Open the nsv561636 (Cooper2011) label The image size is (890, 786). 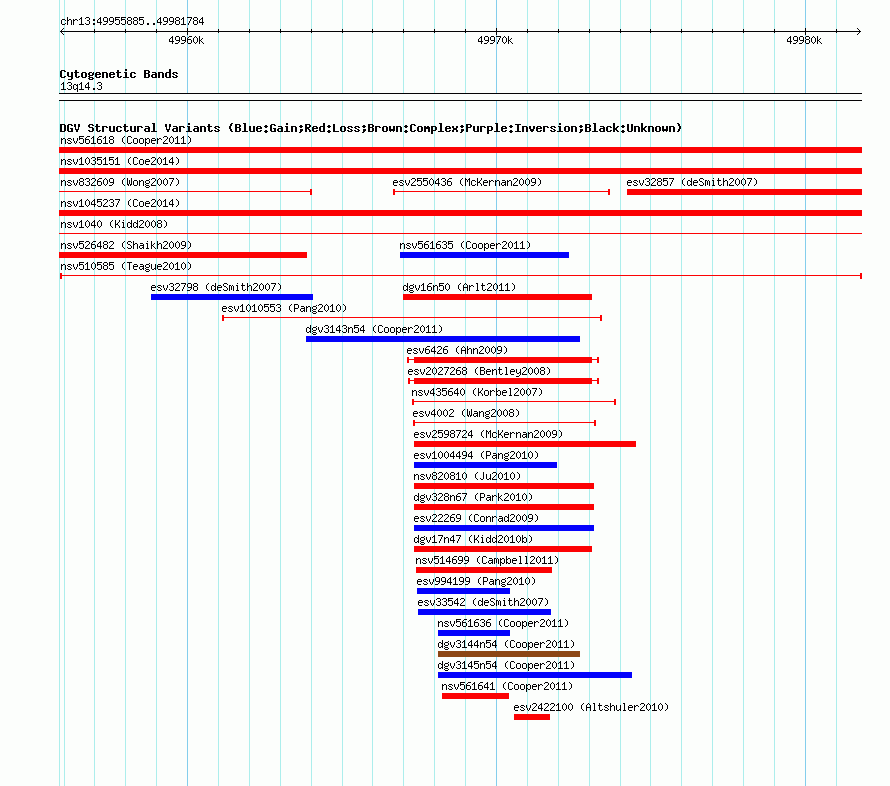tap(503, 623)
